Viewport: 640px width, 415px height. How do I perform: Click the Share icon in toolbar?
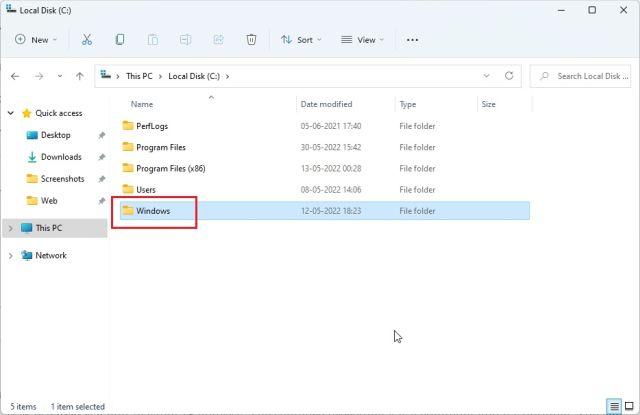218,40
